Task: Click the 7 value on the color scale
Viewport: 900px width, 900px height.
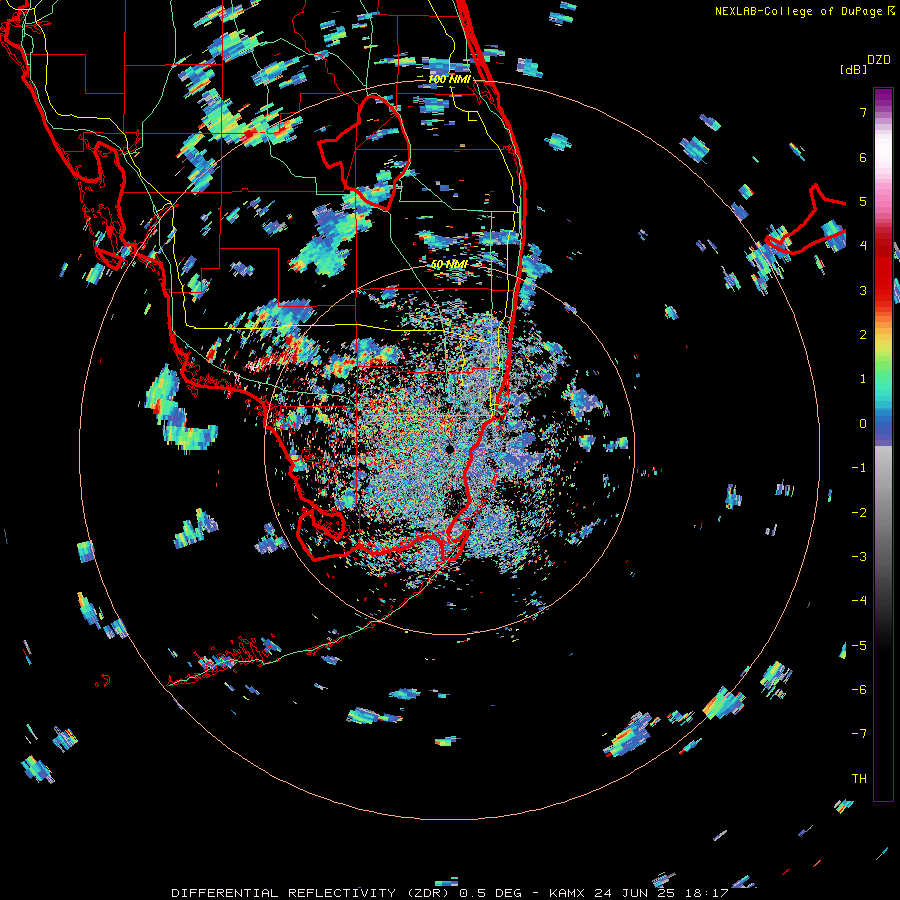Action: pos(863,112)
